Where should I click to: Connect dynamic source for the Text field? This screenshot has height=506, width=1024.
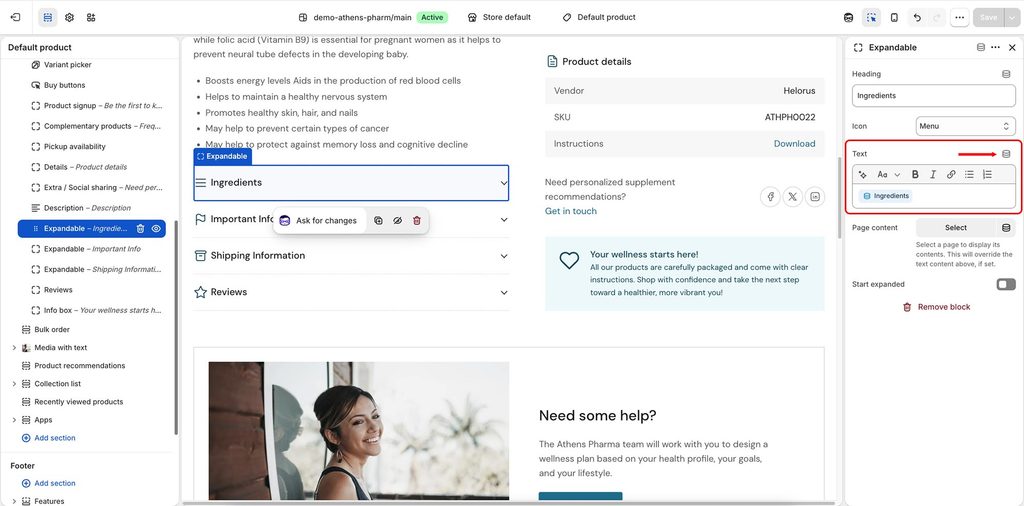pyautogui.click(x=1006, y=154)
